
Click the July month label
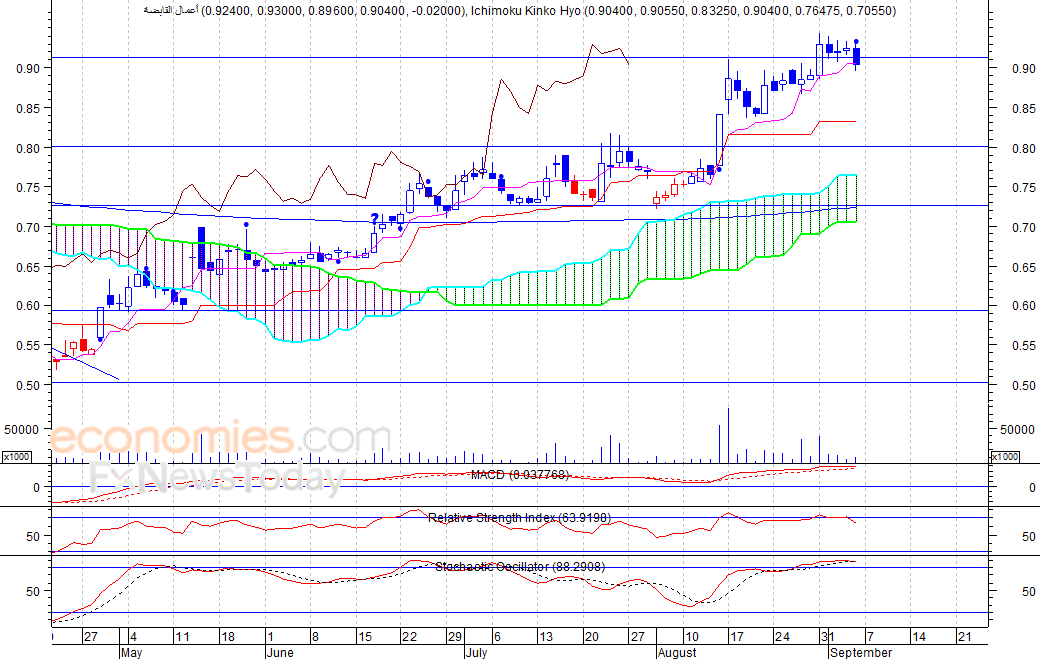[476, 652]
